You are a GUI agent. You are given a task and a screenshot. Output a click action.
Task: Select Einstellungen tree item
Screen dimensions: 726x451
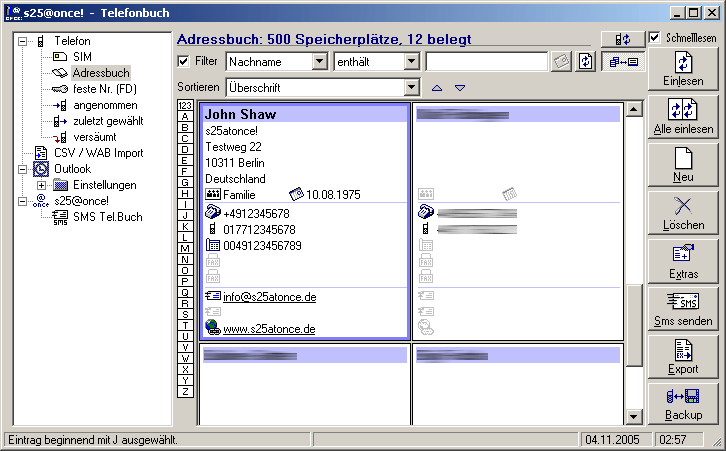[x=105, y=185]
